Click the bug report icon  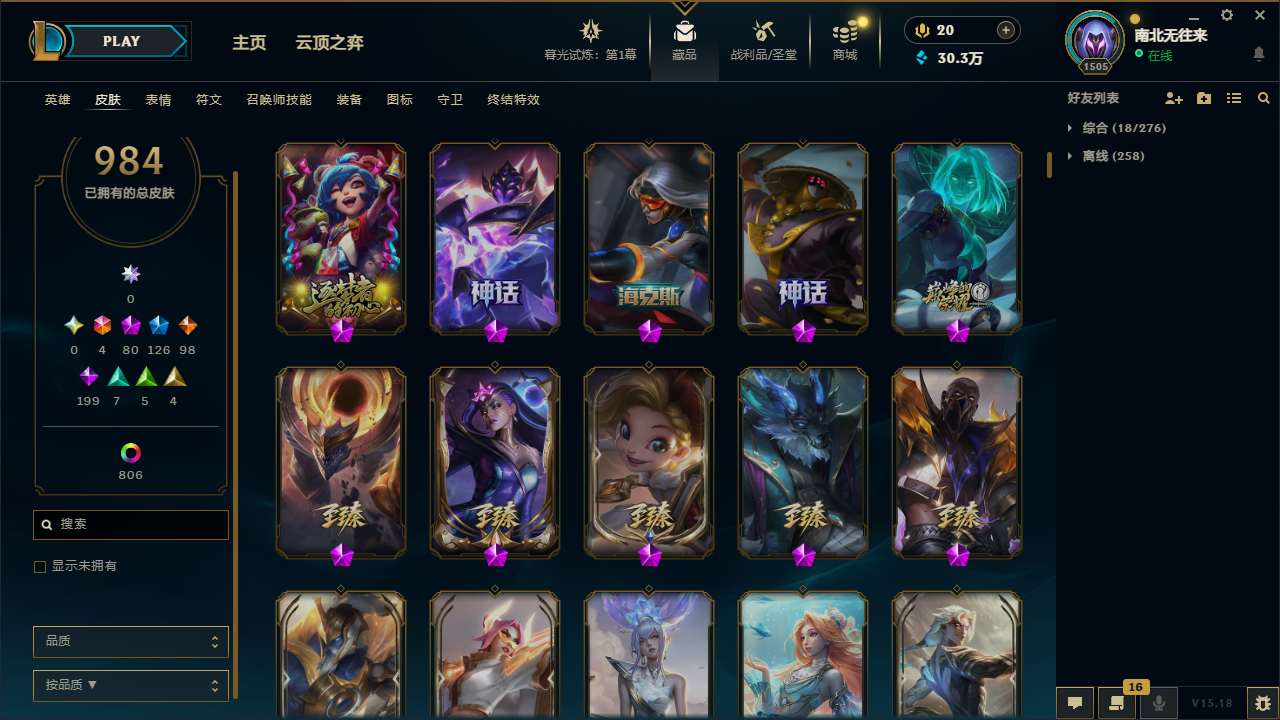pos(1263,703)
